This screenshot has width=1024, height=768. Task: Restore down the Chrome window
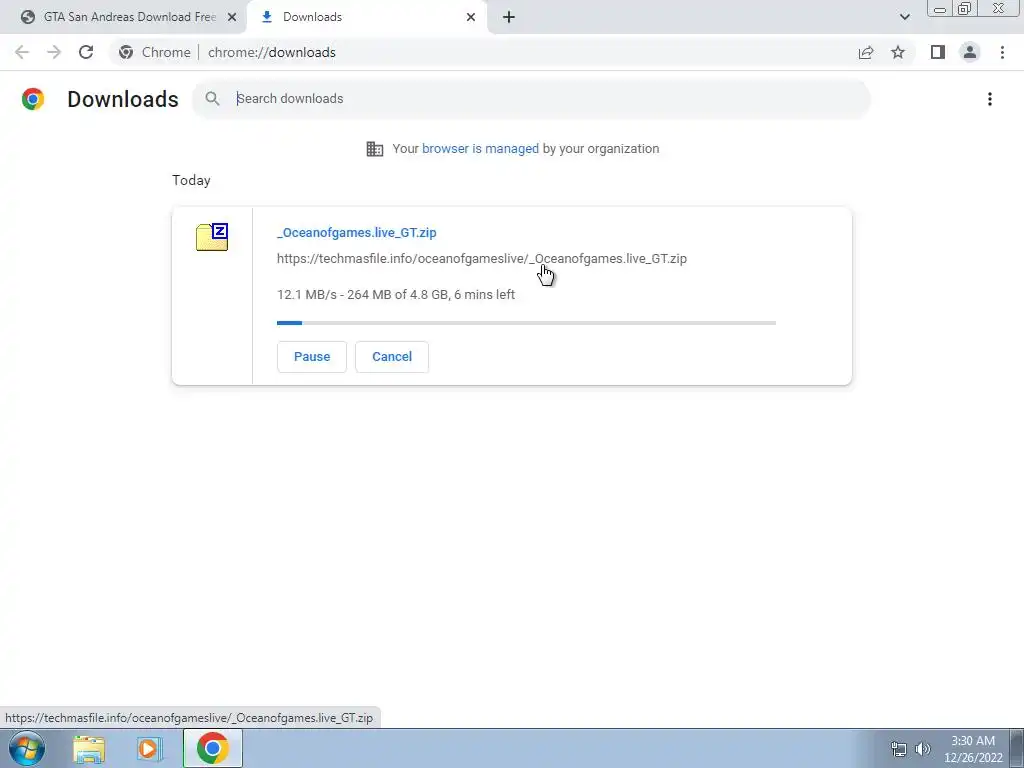(964, 9)
